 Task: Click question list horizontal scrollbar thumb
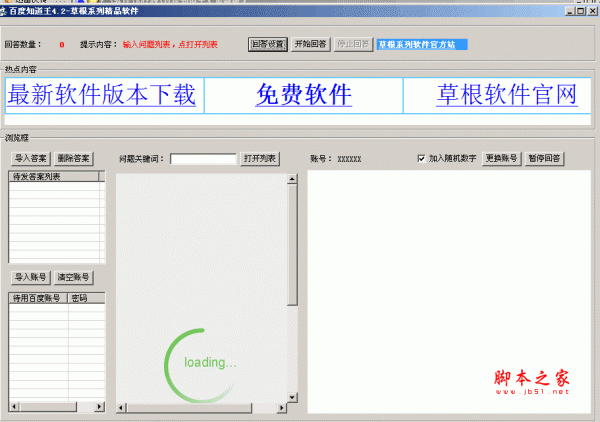point(189,408)
